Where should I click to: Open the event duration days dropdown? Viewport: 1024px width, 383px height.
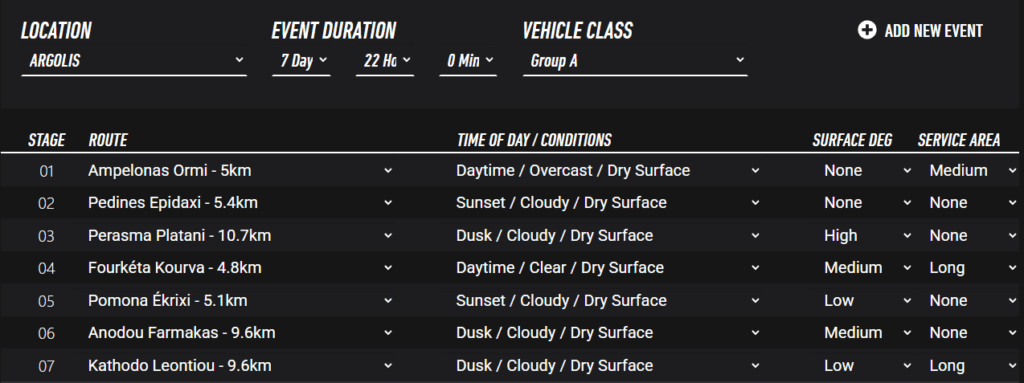[x=301, y=61]
